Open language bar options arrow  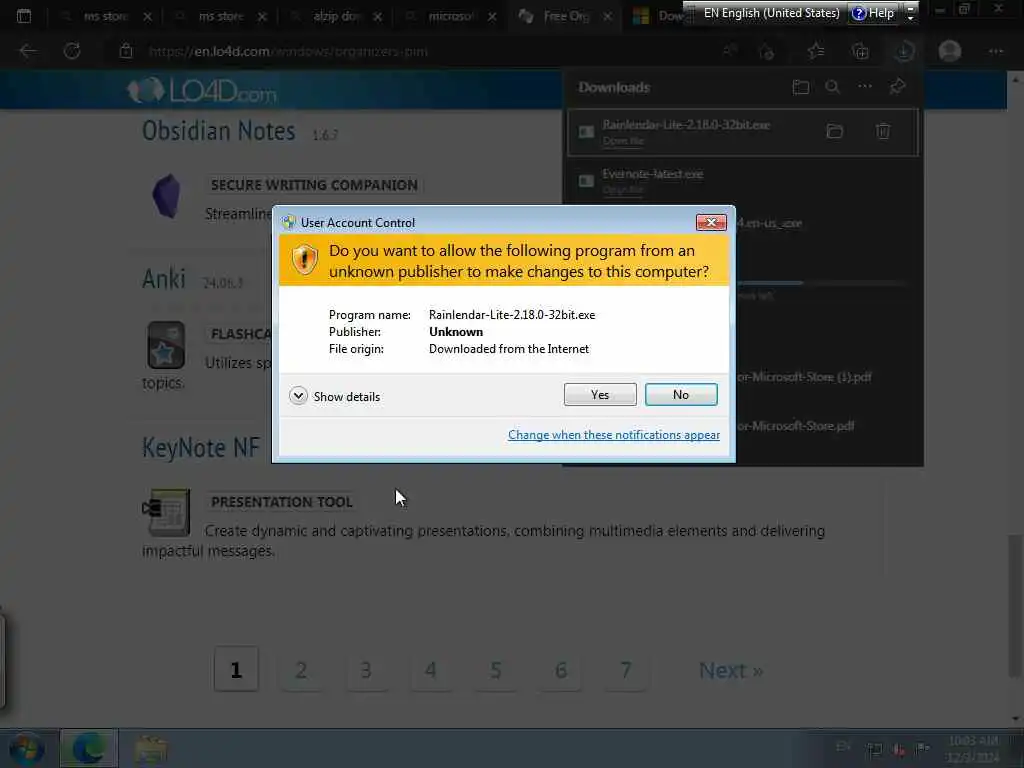tap(910, 13)
